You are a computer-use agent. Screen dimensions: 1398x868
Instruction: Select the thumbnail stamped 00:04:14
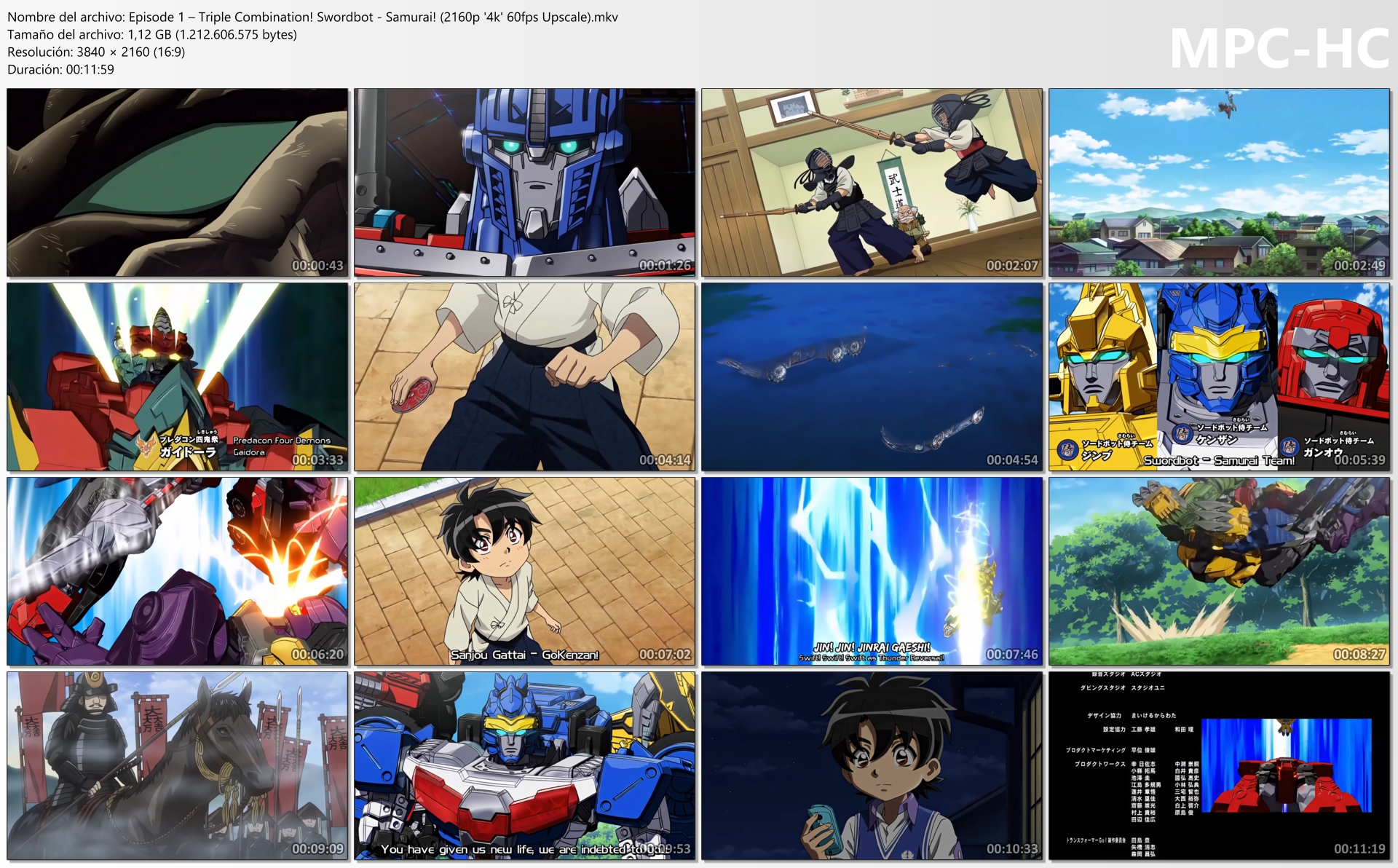click(x=525, y=377)
